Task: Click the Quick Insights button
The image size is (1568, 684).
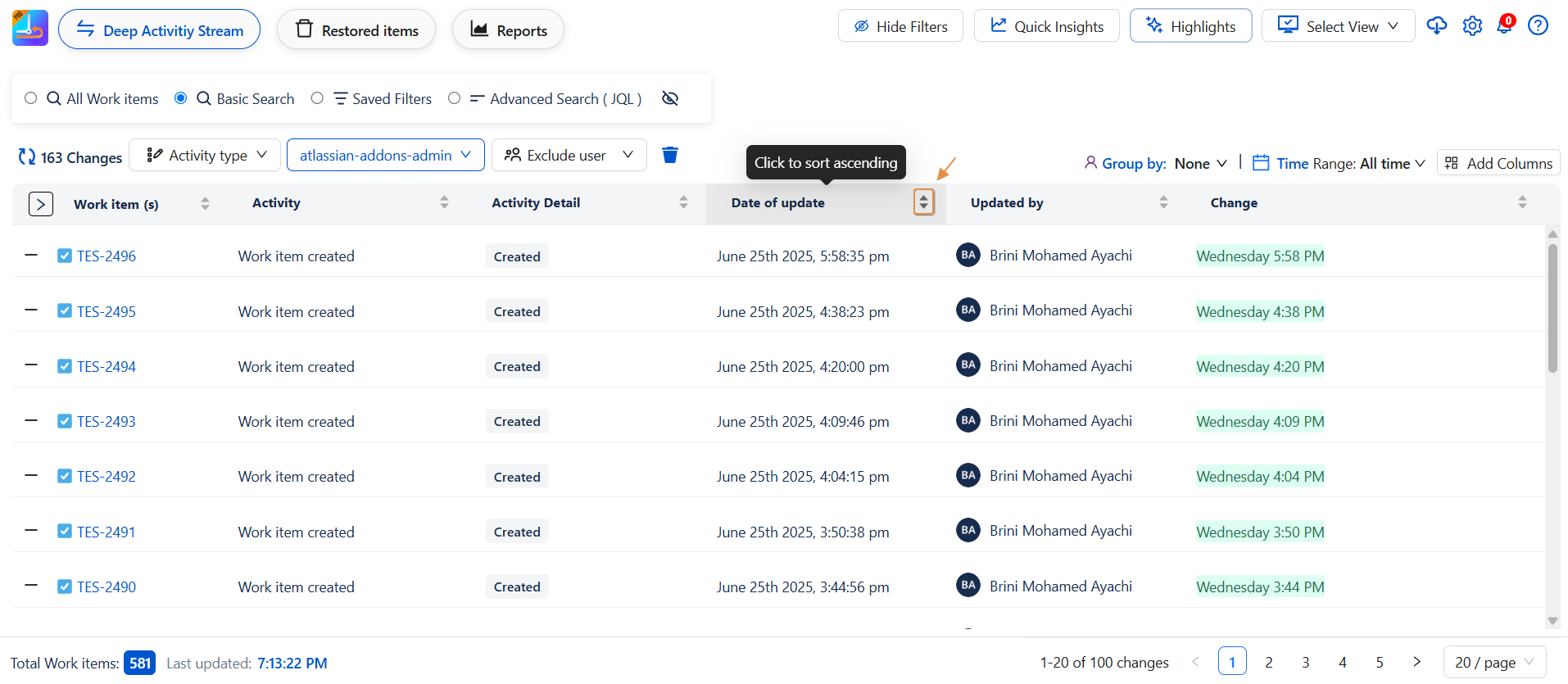Action: tap(1046, 26)
